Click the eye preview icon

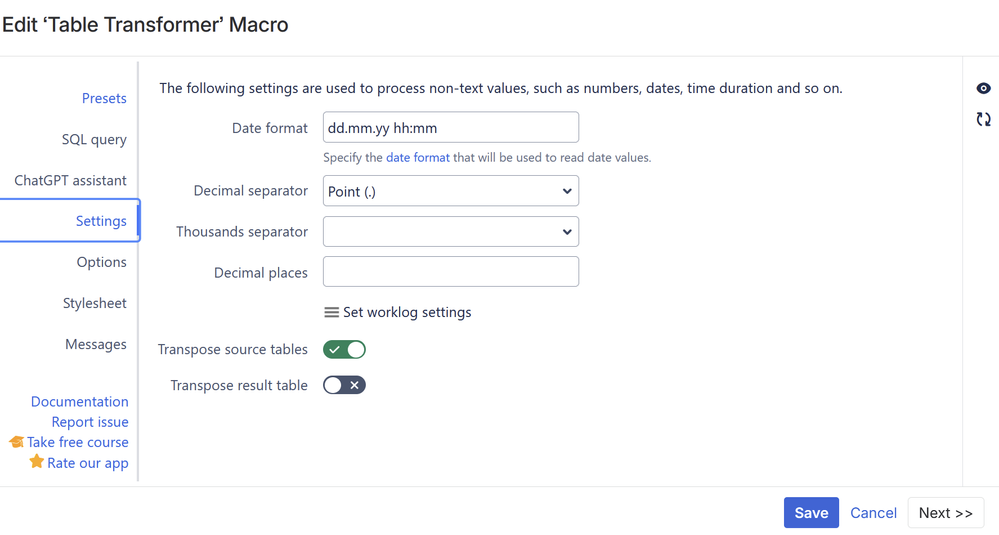coord(984,88)
